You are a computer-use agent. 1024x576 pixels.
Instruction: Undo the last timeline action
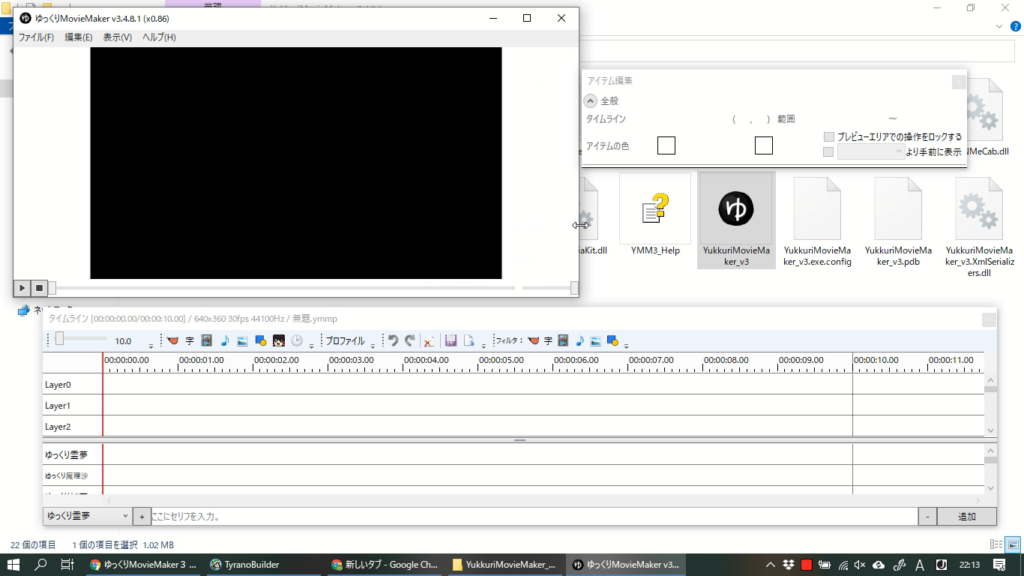[392, 341]
